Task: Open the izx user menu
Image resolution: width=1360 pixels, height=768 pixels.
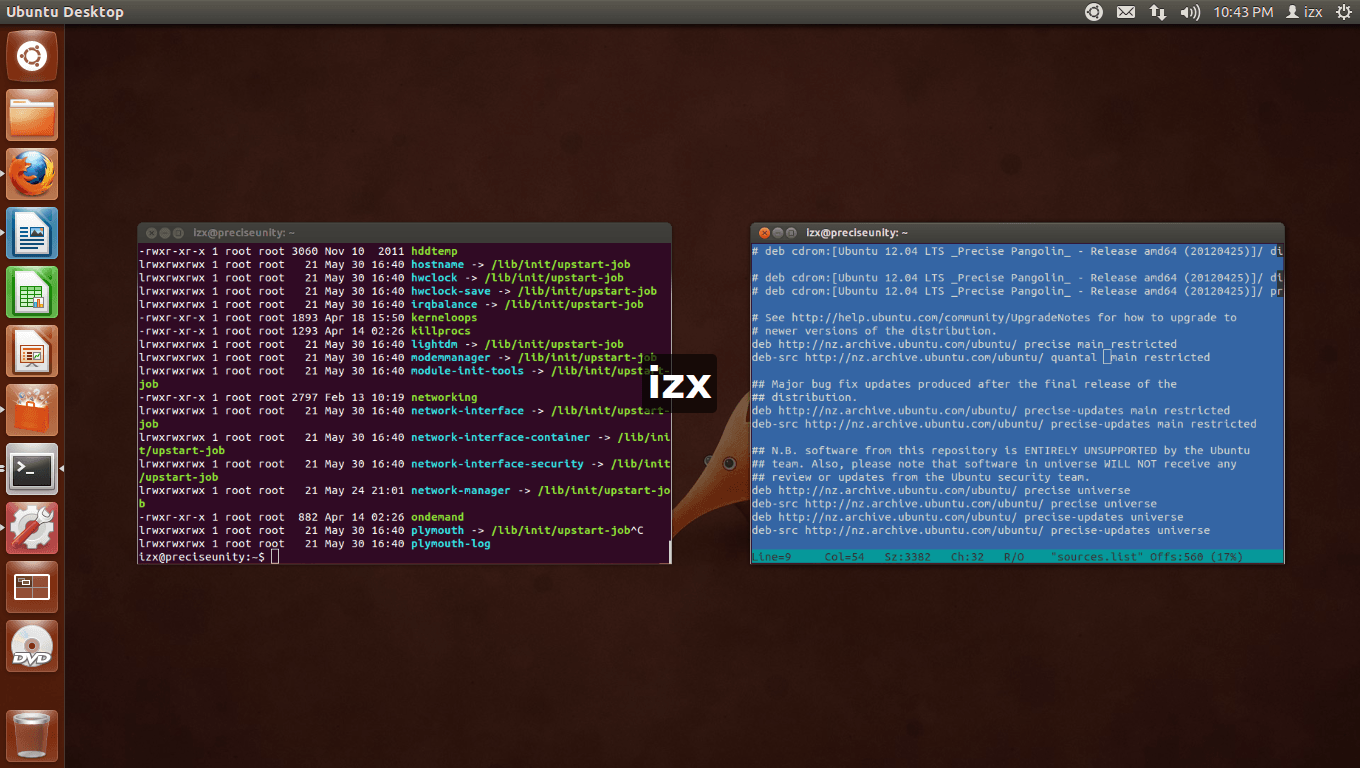Action: pos(1304,12)
